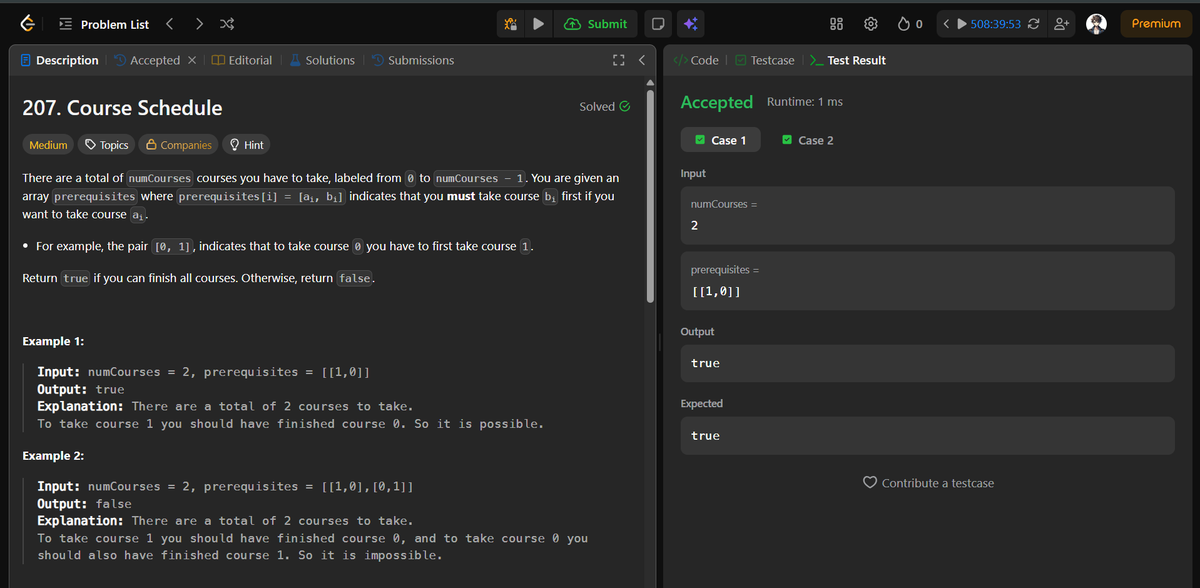This screenshot has height=588, width=1200.
Task: Submit the solution
Action: [x=596, y=24]
